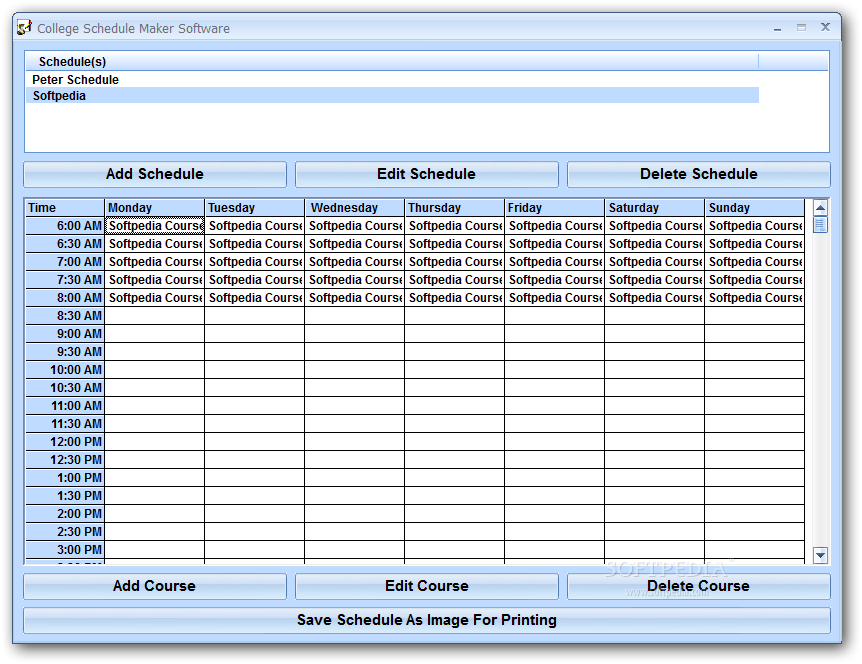The height and width of the screenshot is (664, 862).
Task: Click Save Schedule As Image For Printing
Action: pos(427,620)
